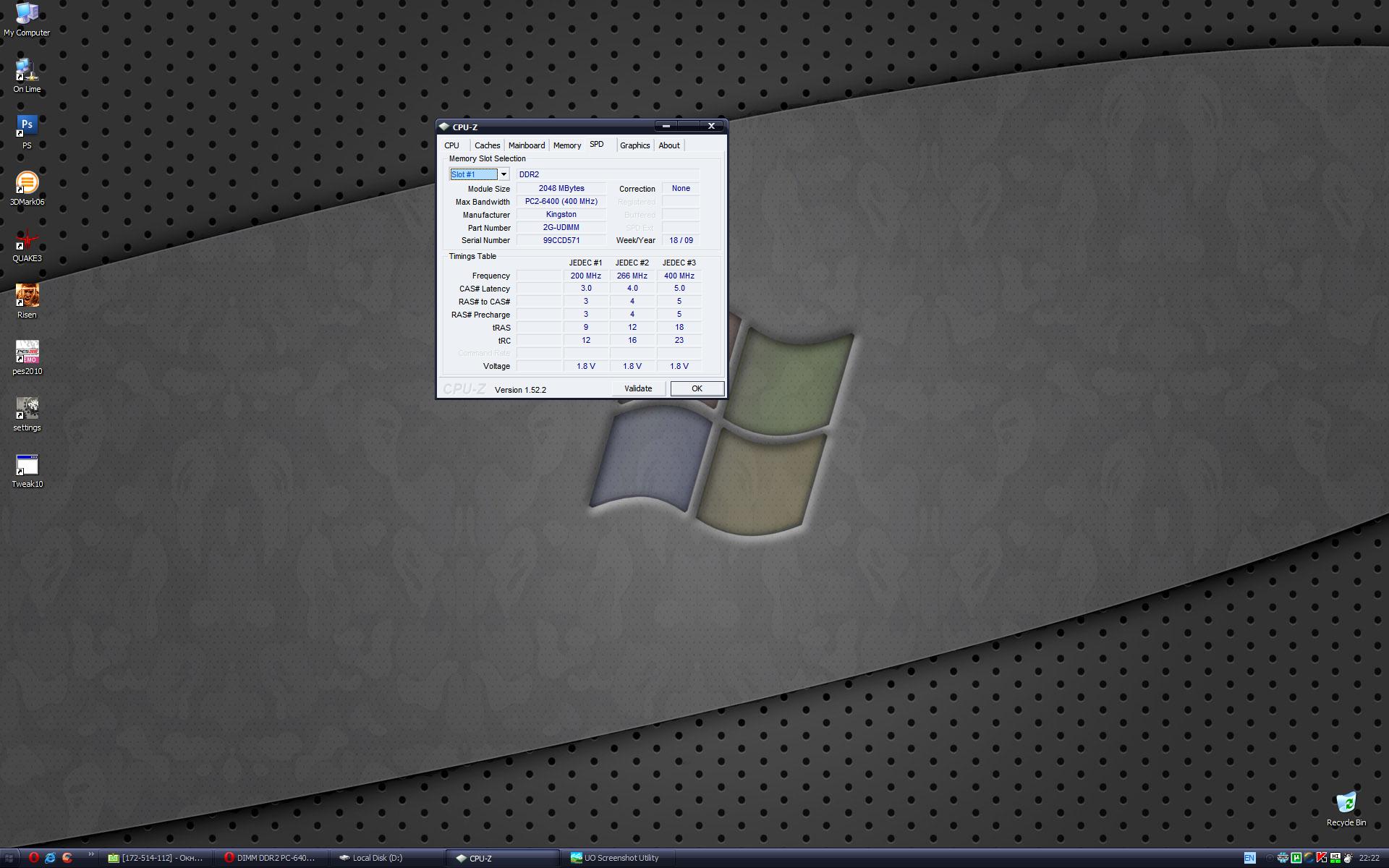The image size is (1389, 868).
Task: Click the green HI tray icon
Action: pos(1335,858)
